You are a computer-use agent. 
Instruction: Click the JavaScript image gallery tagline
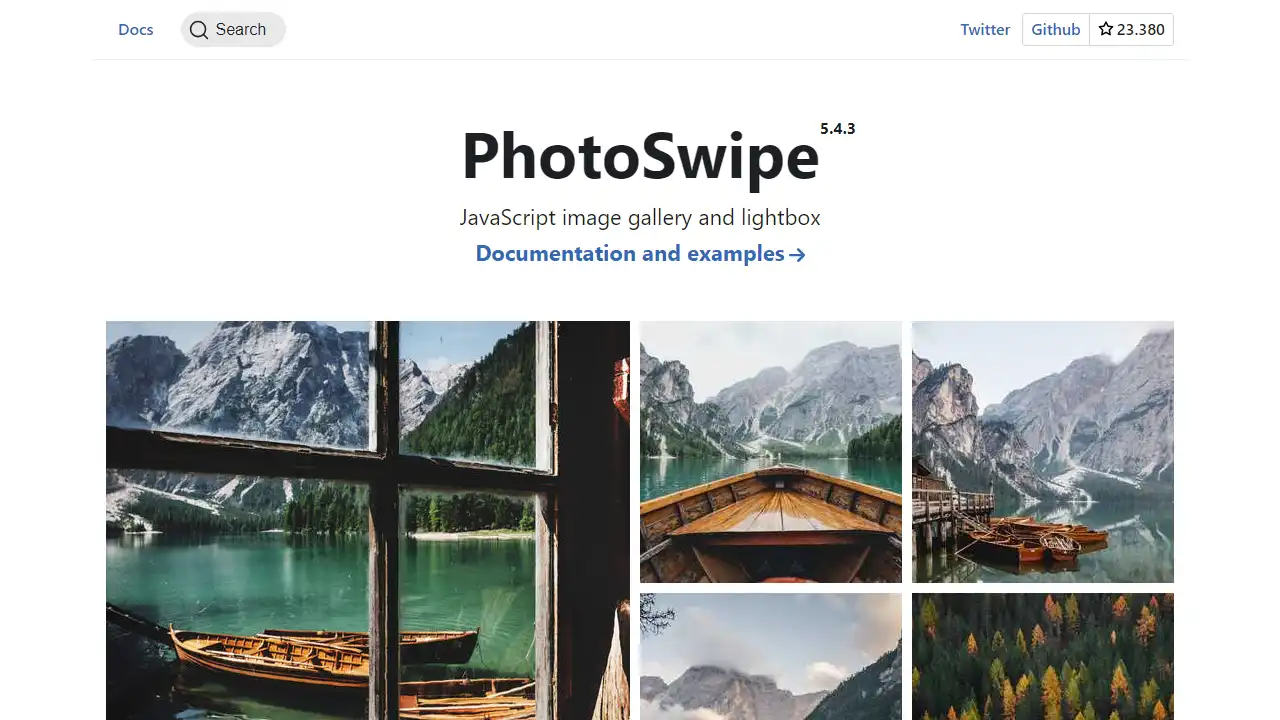(x=640, y=217)
